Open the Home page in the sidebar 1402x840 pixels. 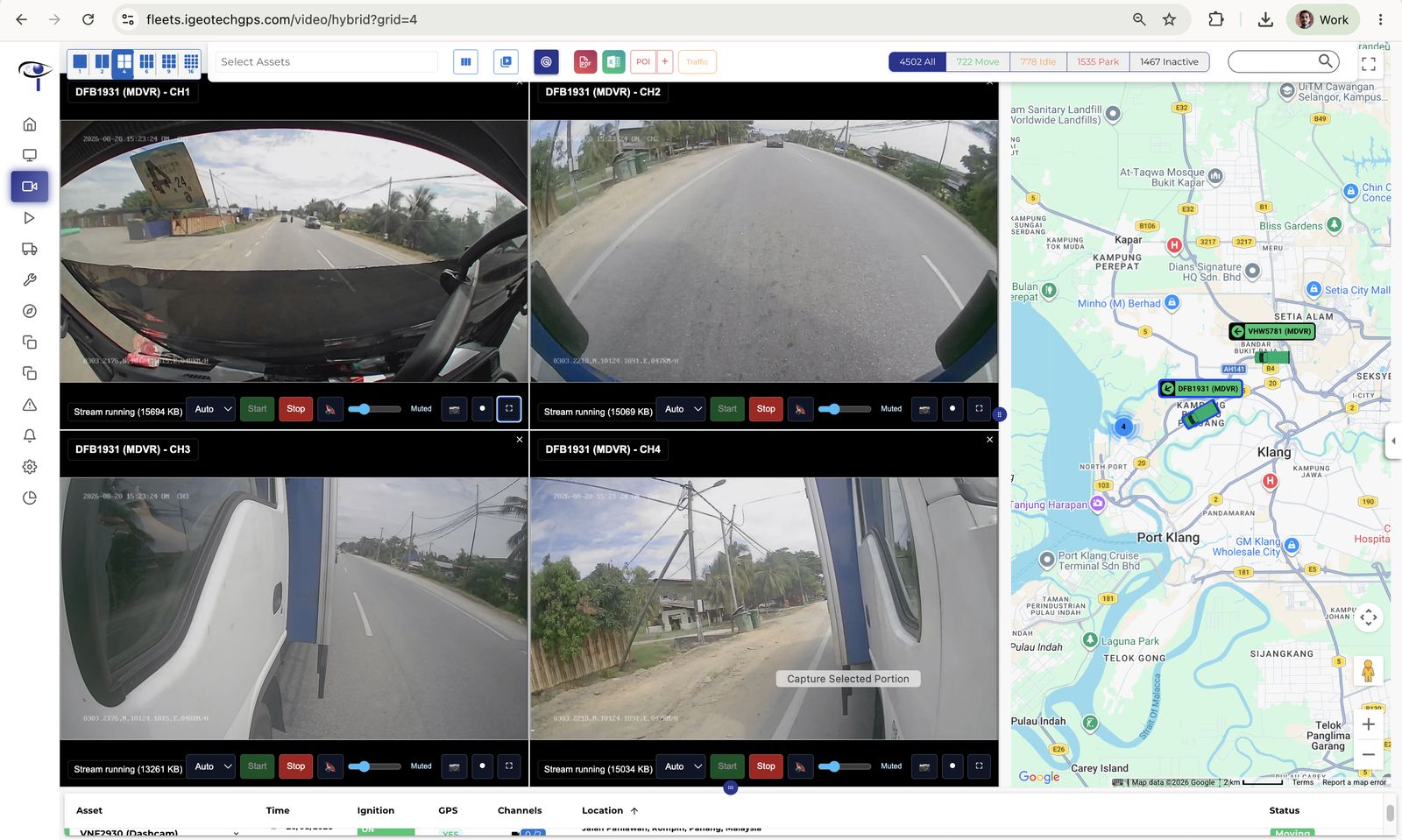(x=30, y=124)
